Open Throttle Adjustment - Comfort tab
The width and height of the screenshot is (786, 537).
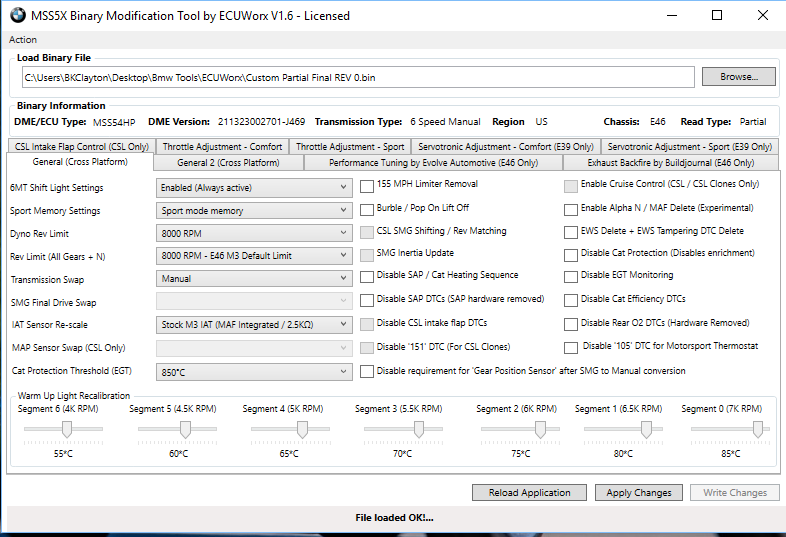(x=222, y=146)
